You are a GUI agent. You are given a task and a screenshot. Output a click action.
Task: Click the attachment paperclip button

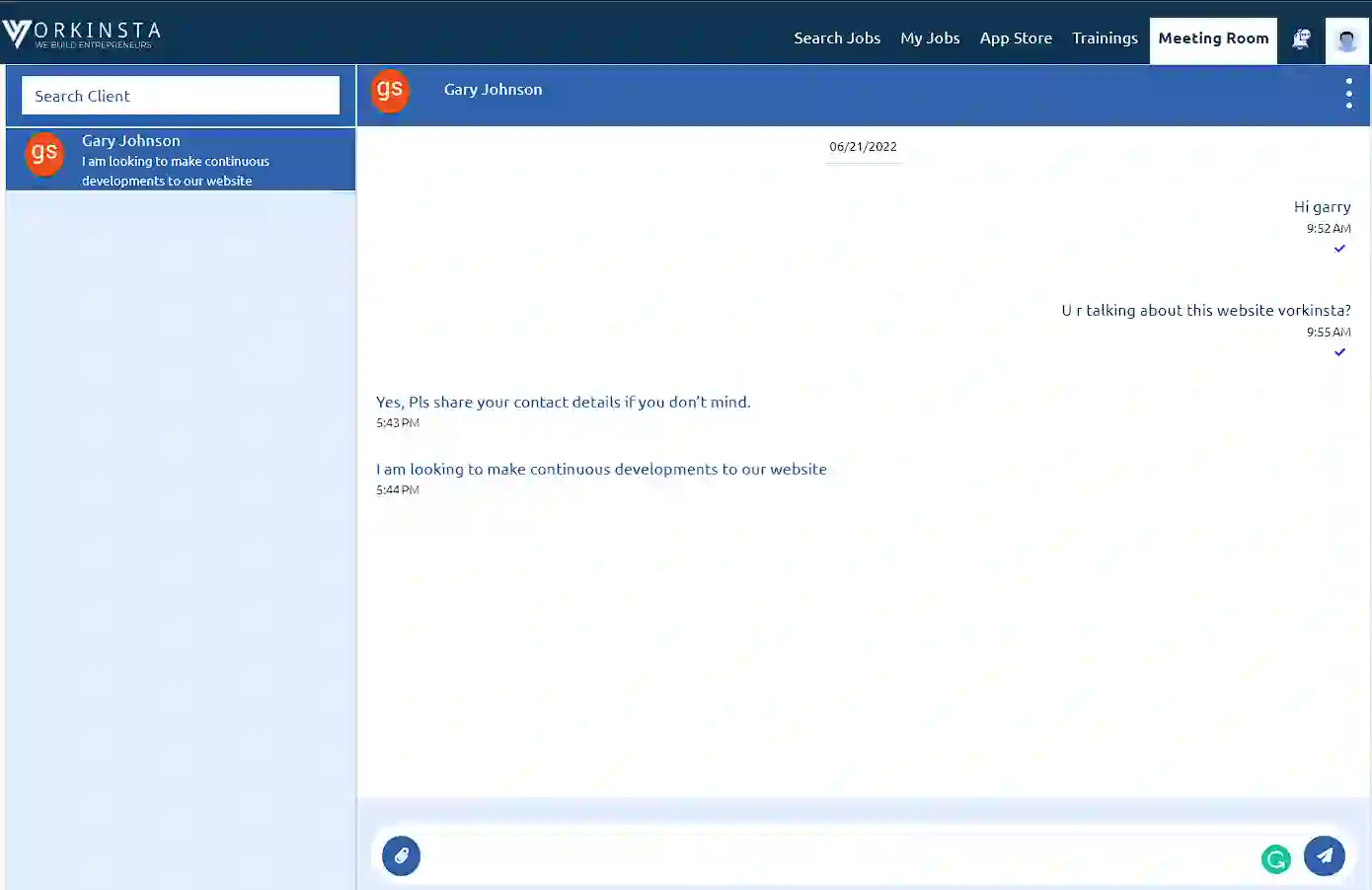(x=402, y=855)
